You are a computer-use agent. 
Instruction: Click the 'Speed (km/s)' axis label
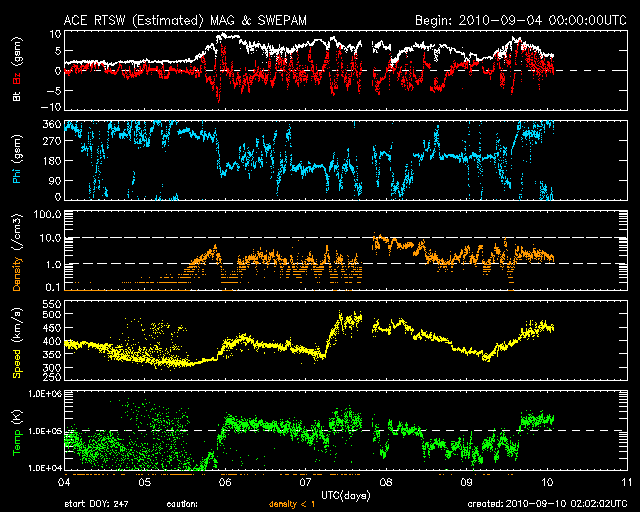pos(17,343)
